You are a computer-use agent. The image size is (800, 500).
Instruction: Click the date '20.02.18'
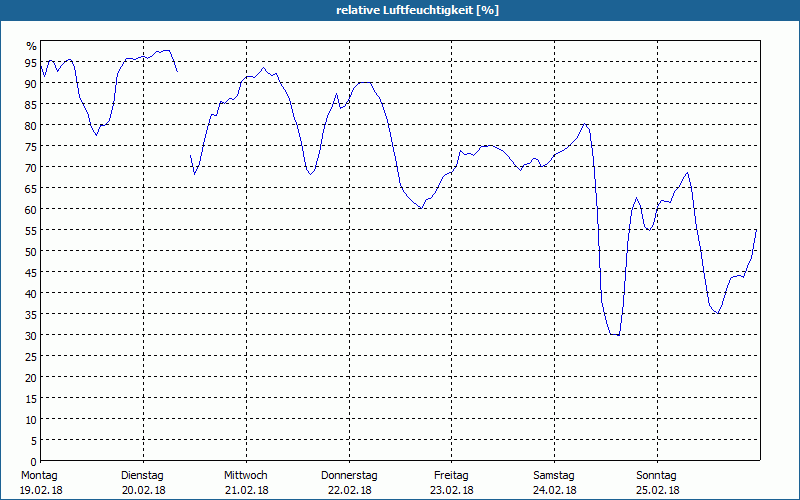tap(144, 491)
